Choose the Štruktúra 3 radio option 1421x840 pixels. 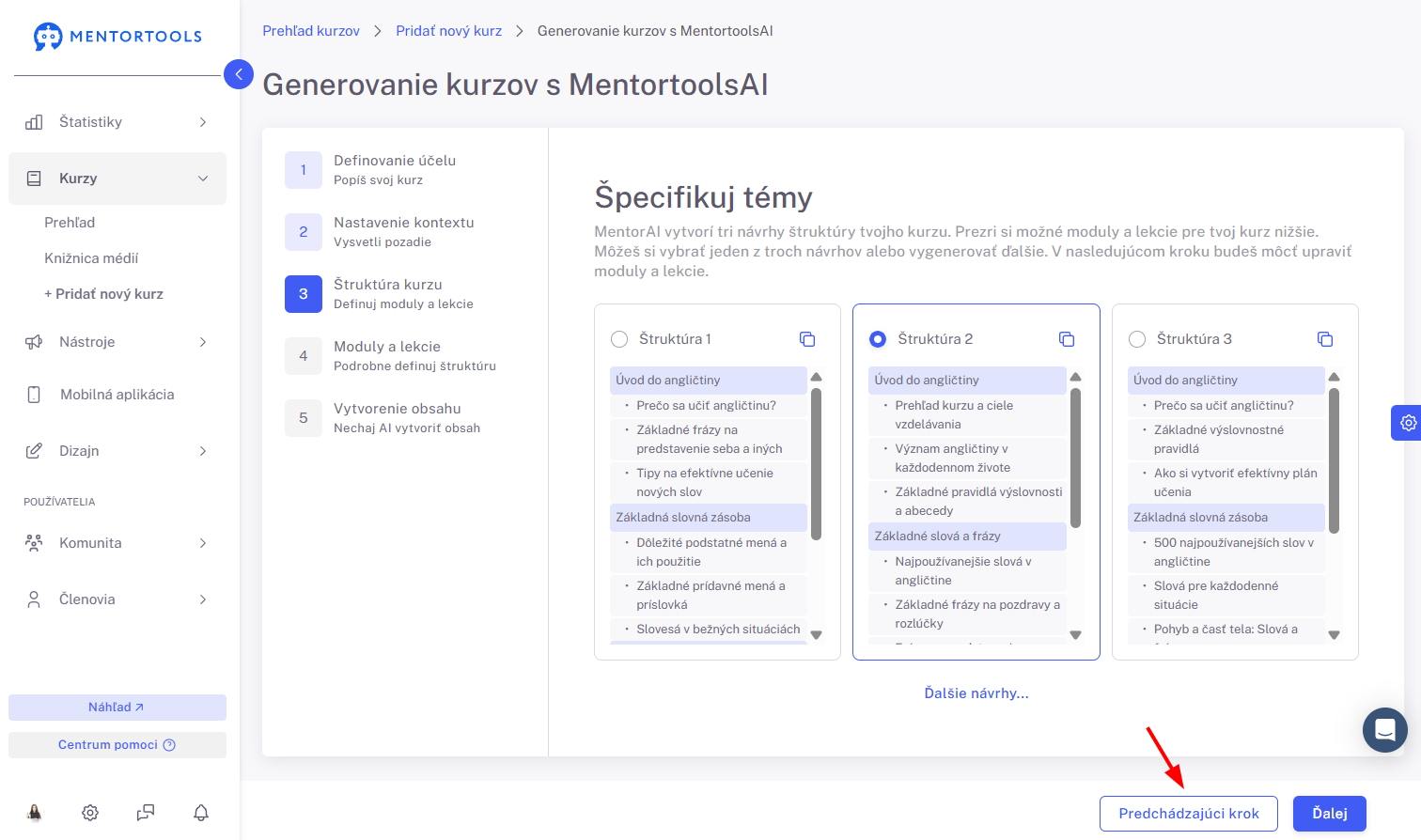tap(1137, 339)
